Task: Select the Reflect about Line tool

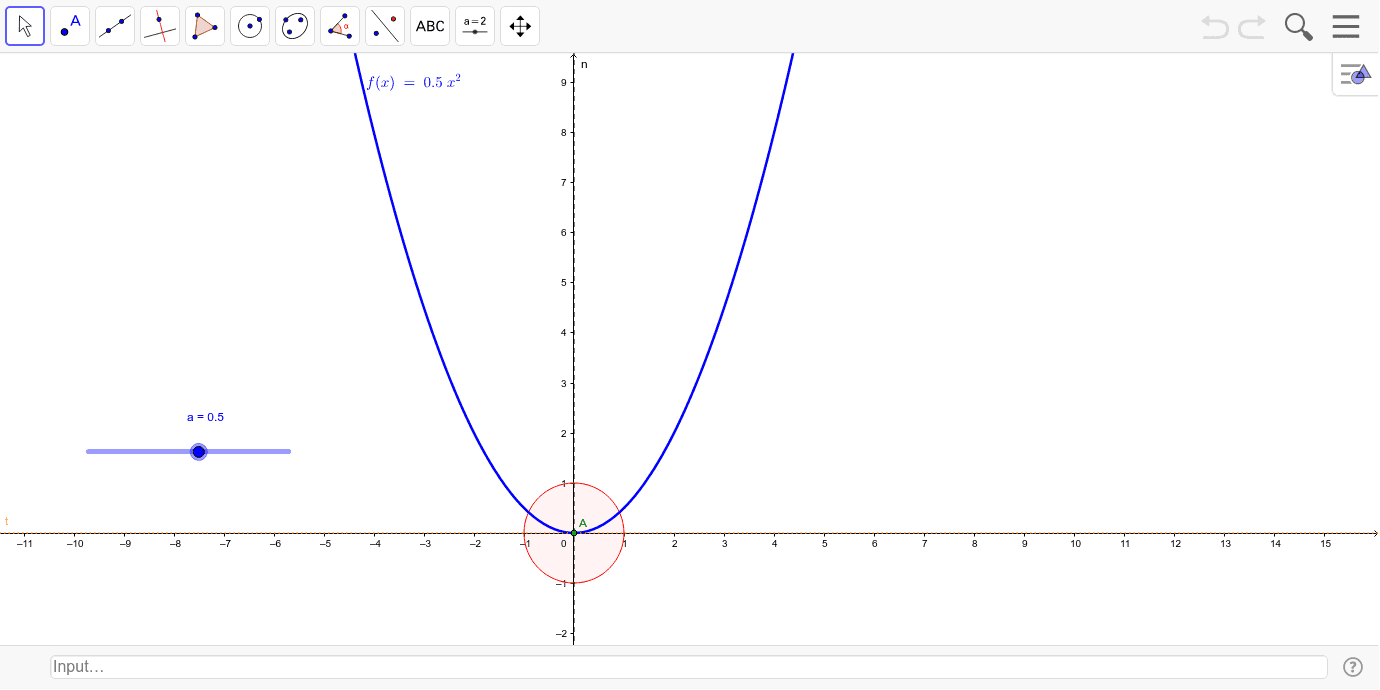Action: point(385,26)
